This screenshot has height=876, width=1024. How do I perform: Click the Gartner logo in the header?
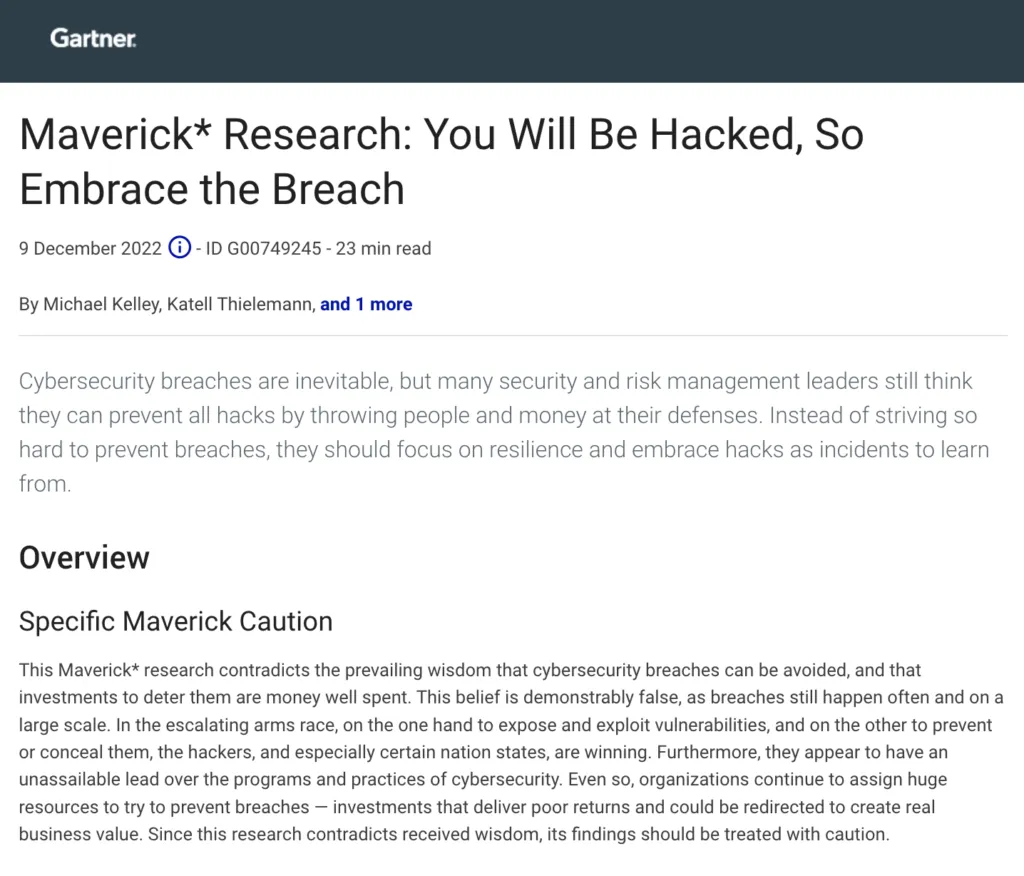coord(93,39)
